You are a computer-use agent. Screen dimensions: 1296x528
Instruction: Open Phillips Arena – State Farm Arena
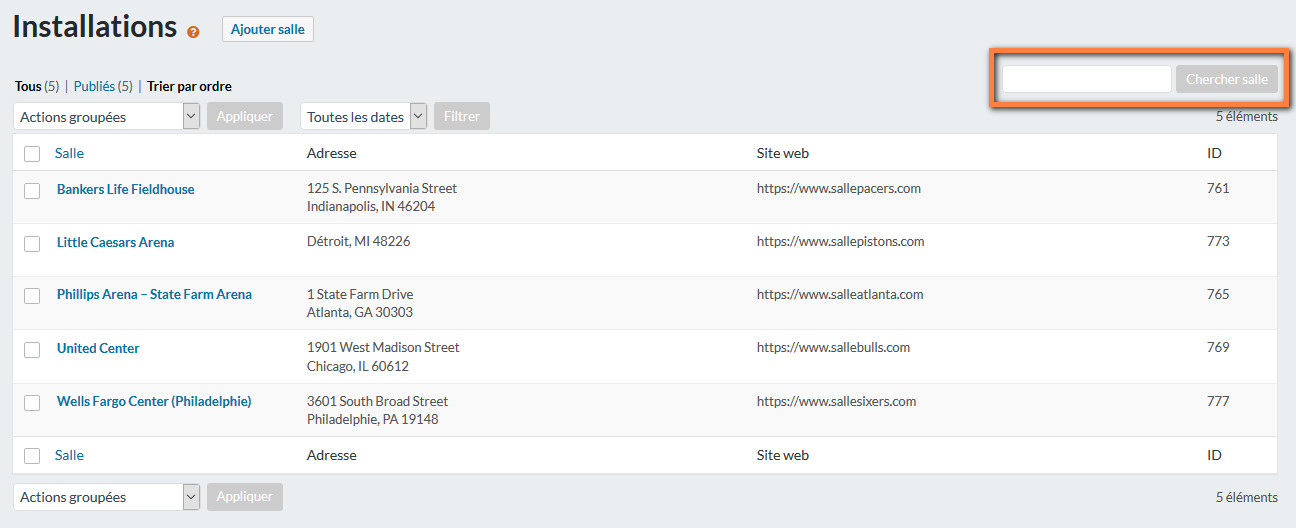(x=154, y=294)
